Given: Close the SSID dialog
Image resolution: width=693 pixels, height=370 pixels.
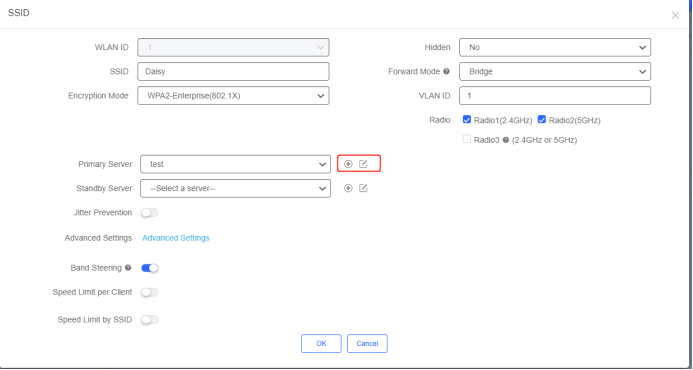Looking at the screenshot, I should [x=675, y=15].
